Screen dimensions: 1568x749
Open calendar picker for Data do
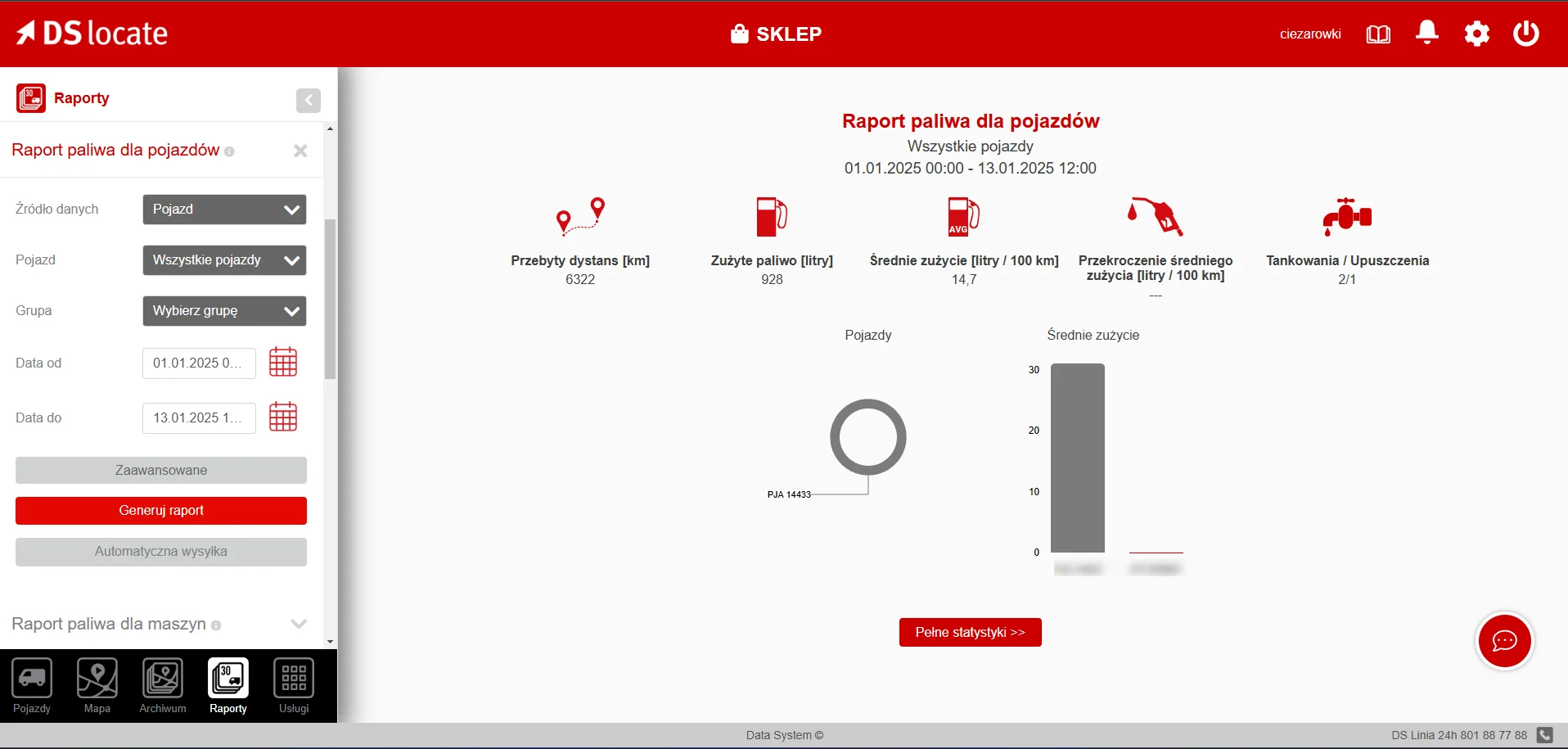coord(283,417)
